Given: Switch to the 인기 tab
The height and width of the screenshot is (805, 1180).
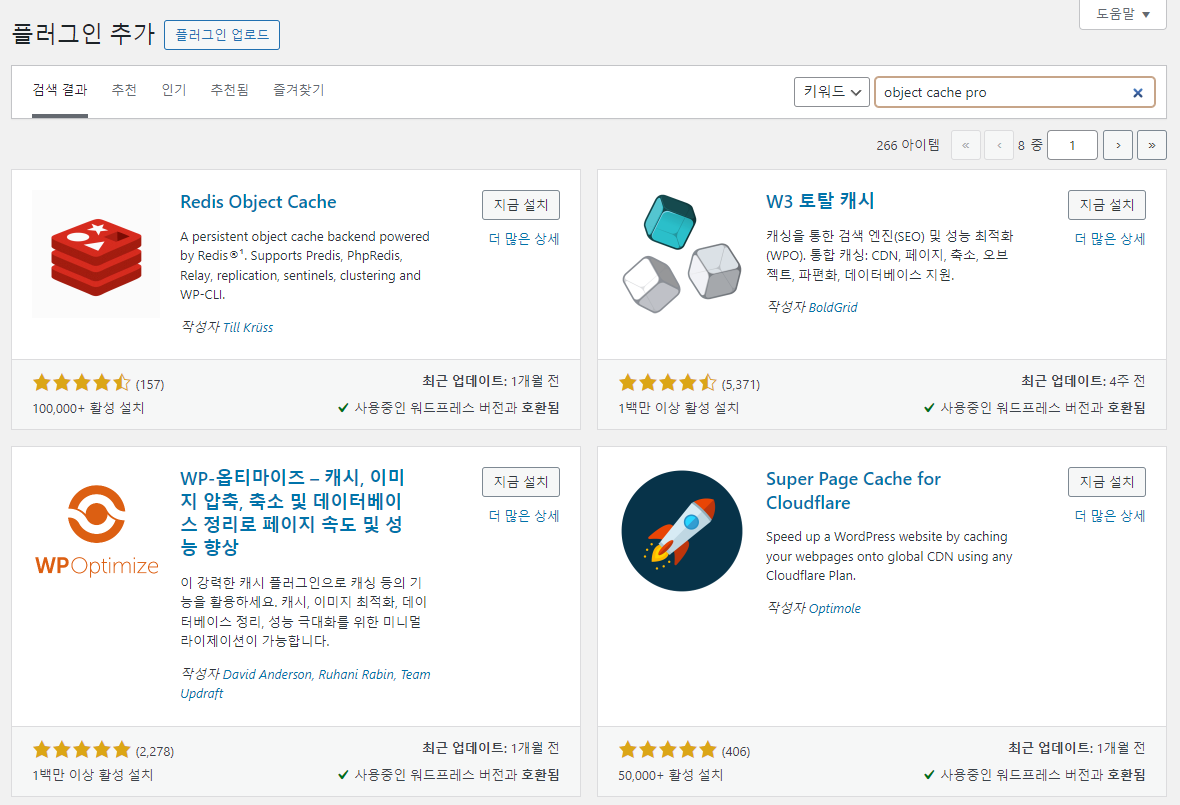Looking at the screenshot, I should (x=174, y=90).
